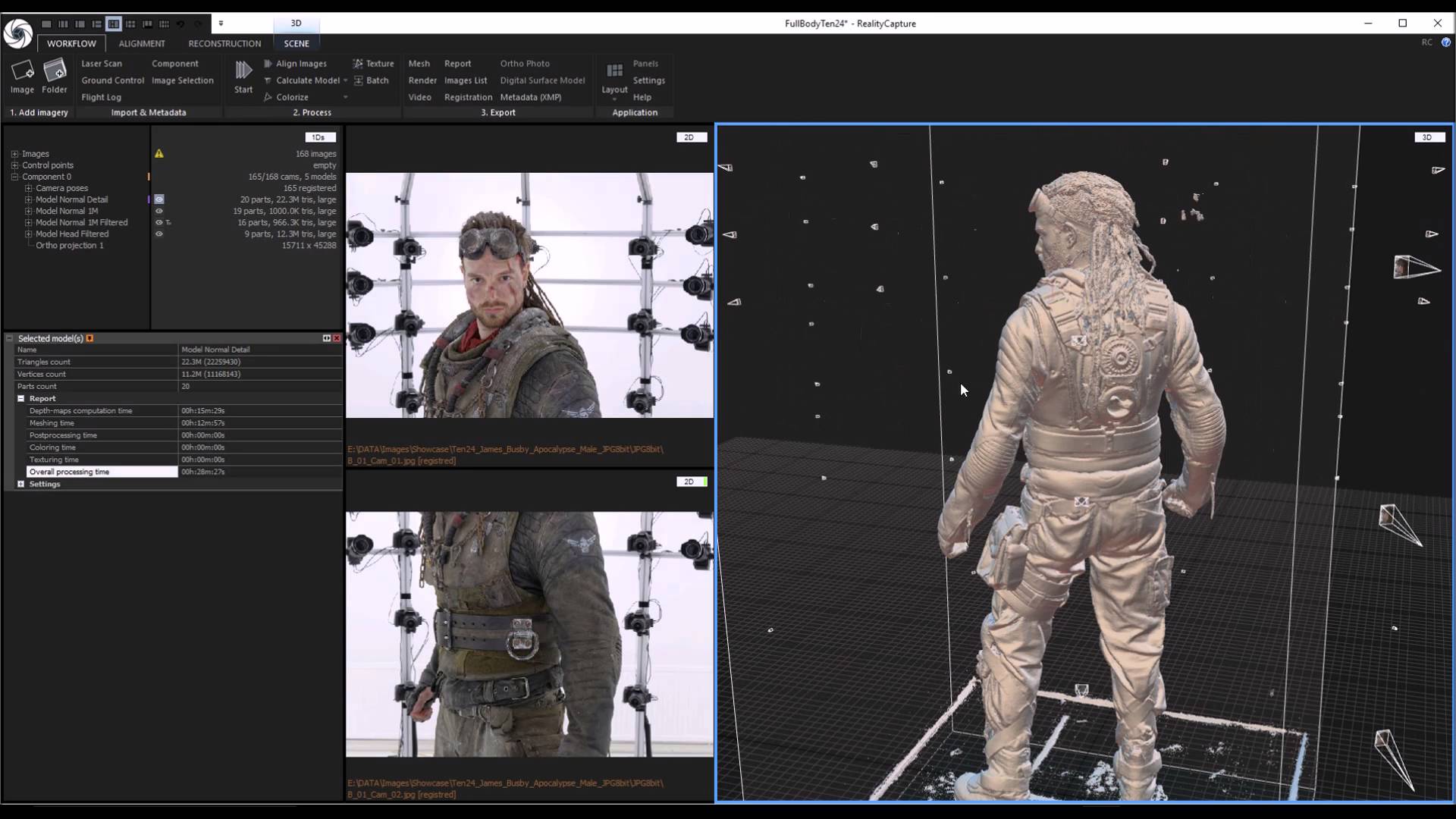This screenshot has height=819, width=1456.
Task: Select the RECONSTRUCTION ribbon tab
Action: coord(225,43)
